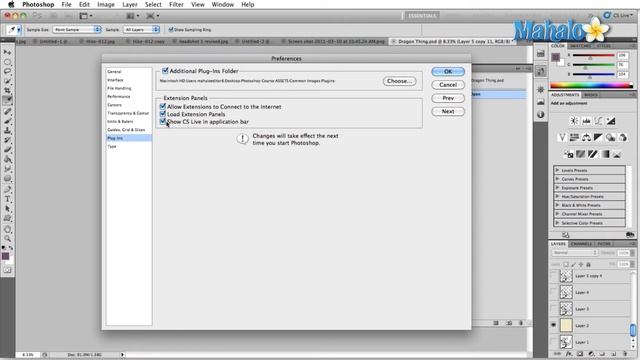Click the Brightness/Contrast adjustment icon
The width and height of the screenshot is (640, 360).
click(x=574, y=121)
